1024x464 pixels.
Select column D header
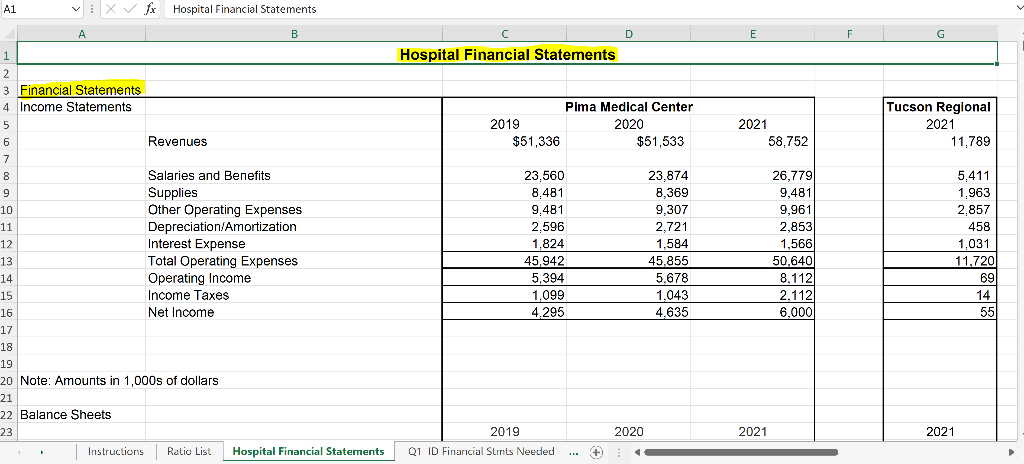628,34
